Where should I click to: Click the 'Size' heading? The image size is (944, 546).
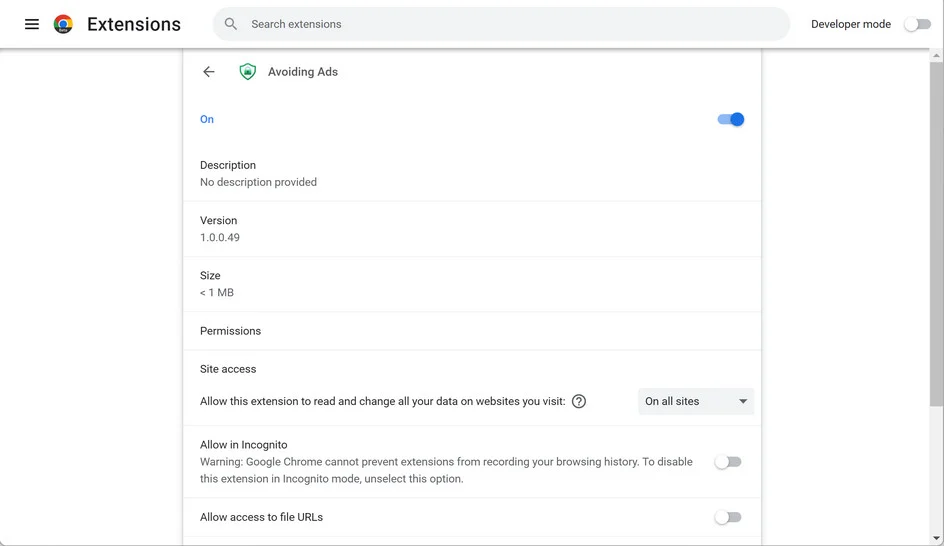pos(210,276)
